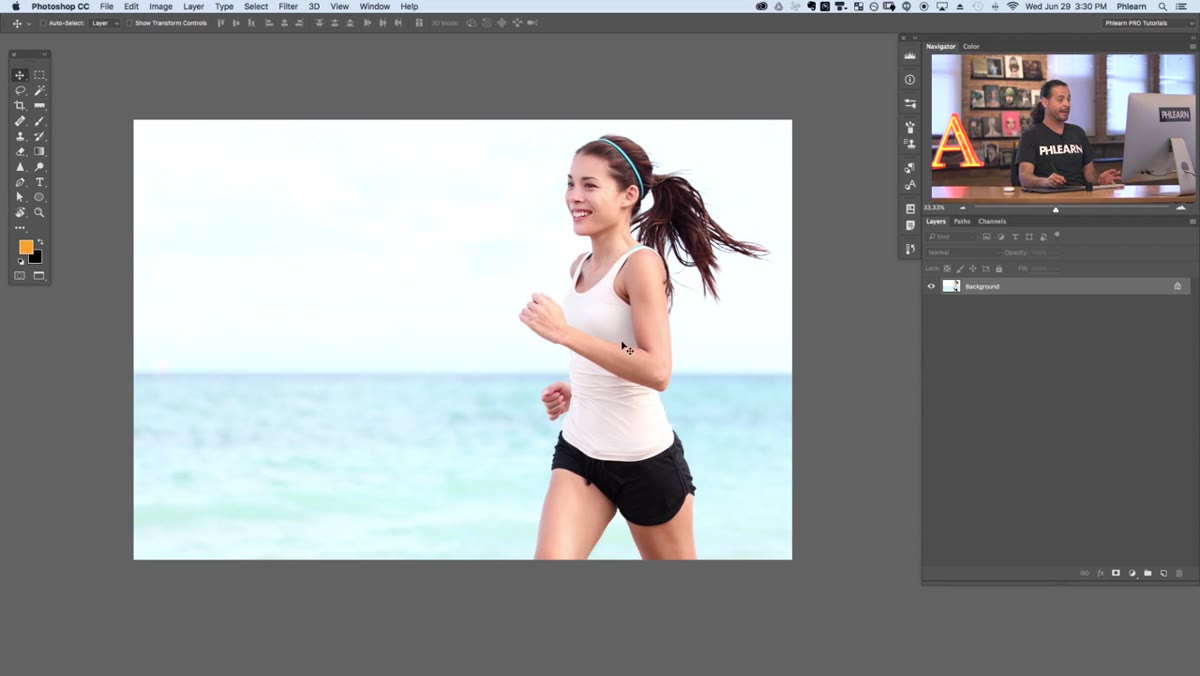Open the Move tool preset picker arrow
The height and width of the screenshot is (676, 1200).
pyautogui.click(x=28, y=23)
